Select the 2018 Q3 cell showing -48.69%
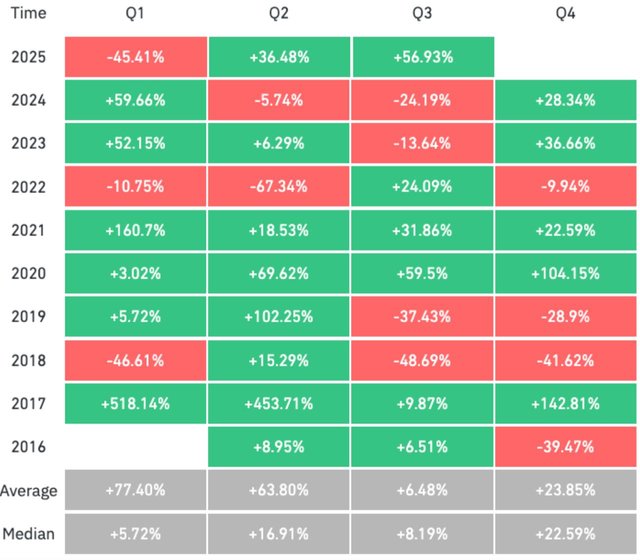The image size is (640, 560). point(423,359)
